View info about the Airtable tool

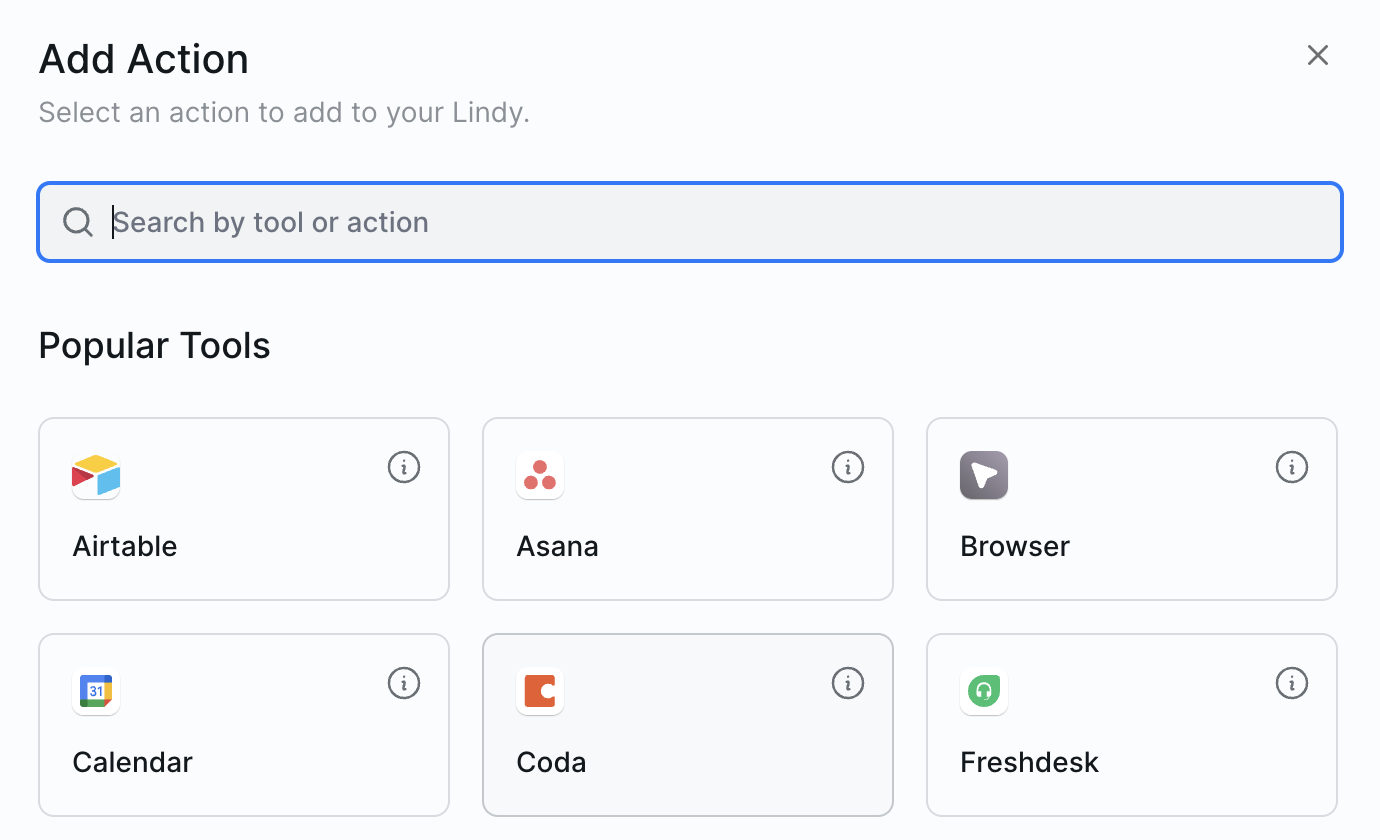[404, 467]
